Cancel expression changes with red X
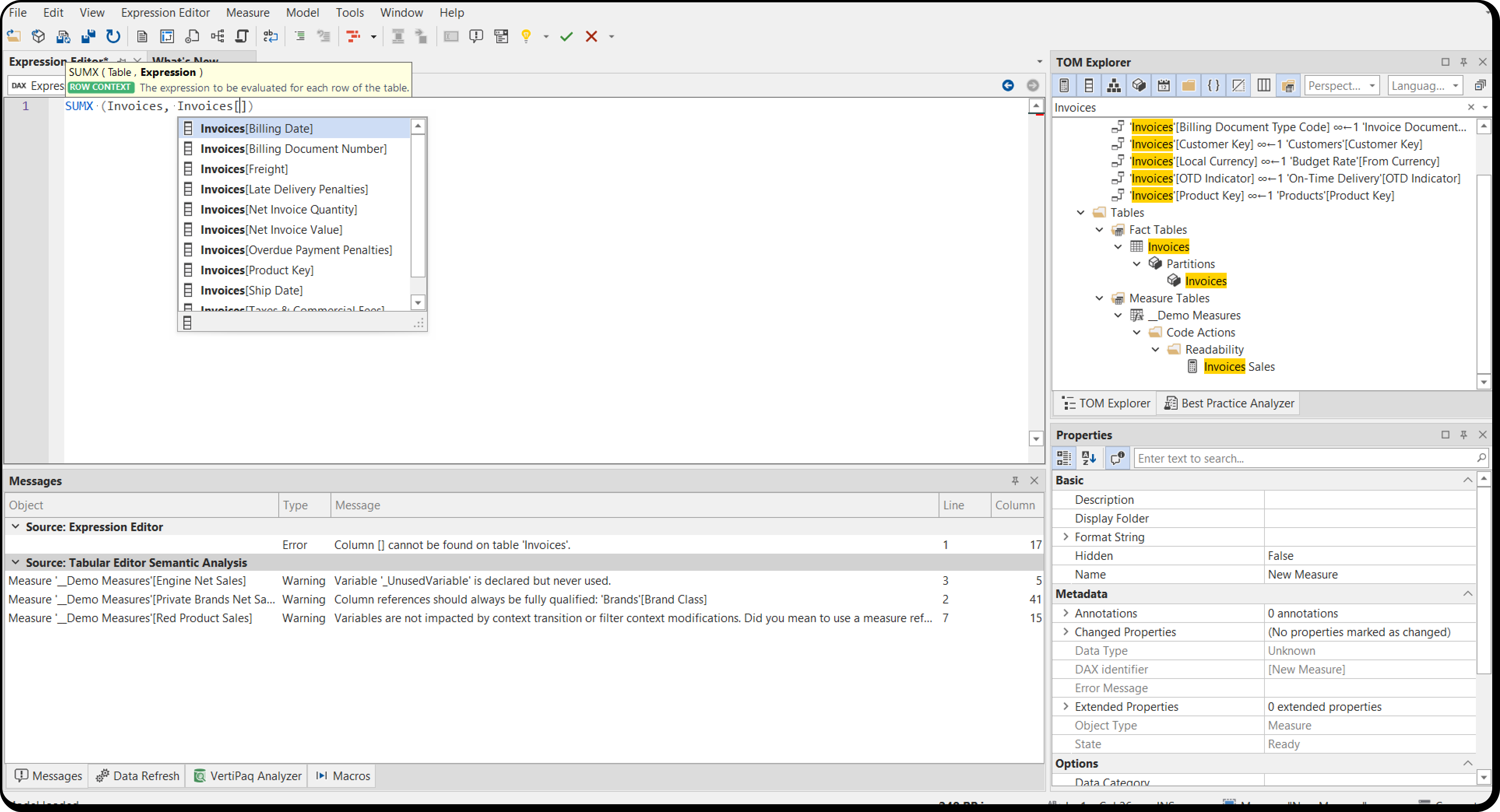 [592, 36]
